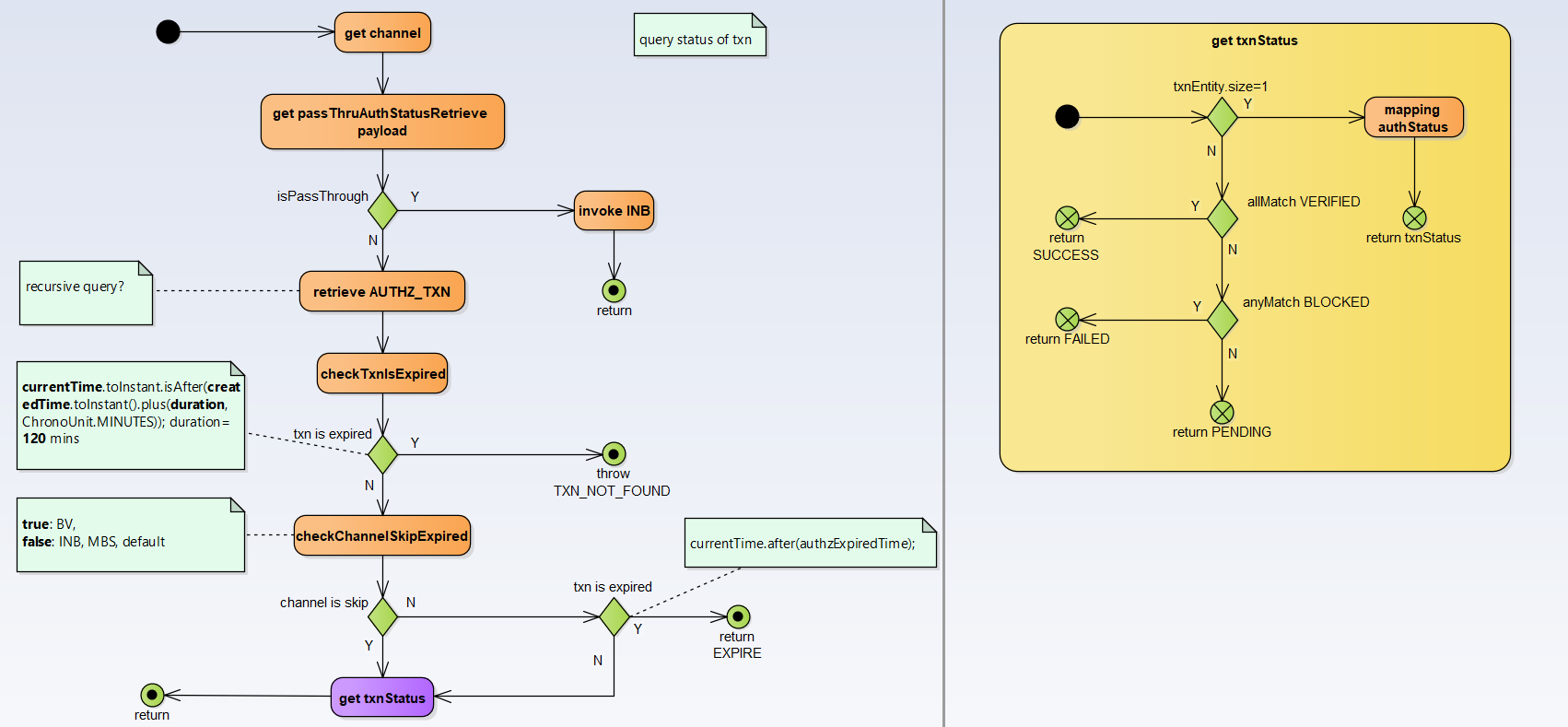Click the checkTxnIsExpired action node
This screenshot has width=1568, height=727.
(382, 374)
